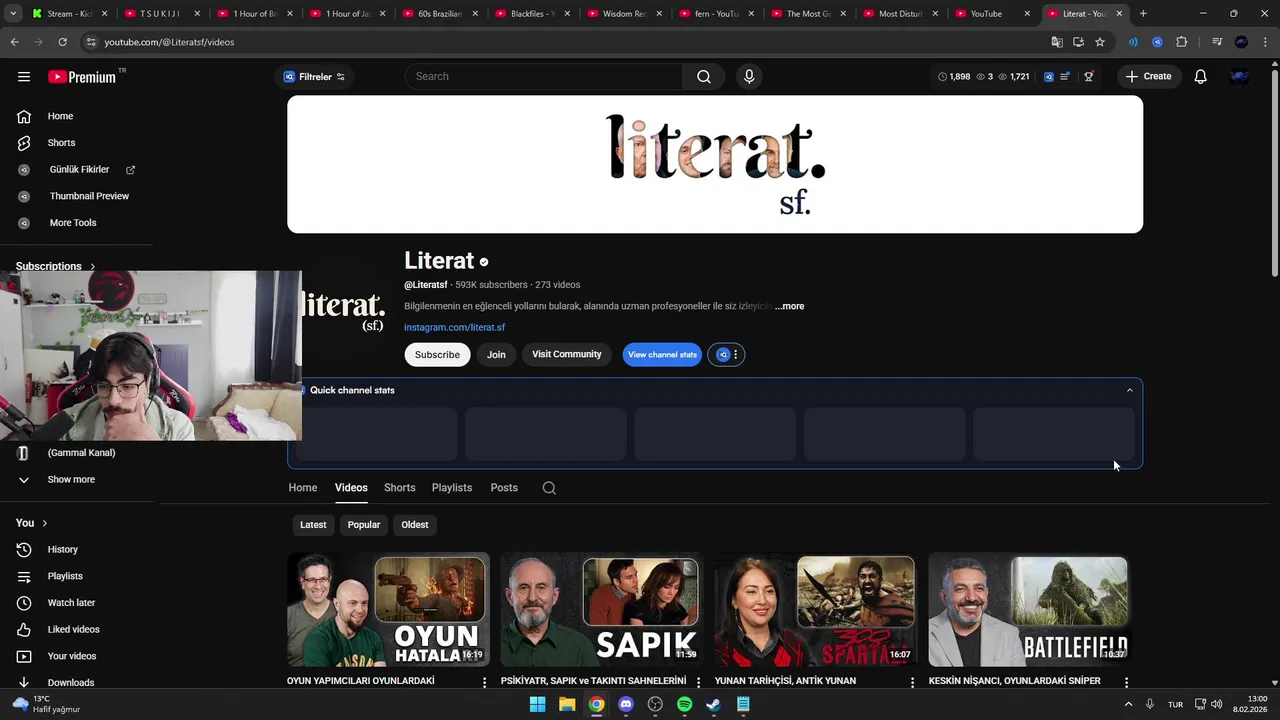1280x720 pixels.
Task: Click the Join membership button
Action: [x=496, y=355]
